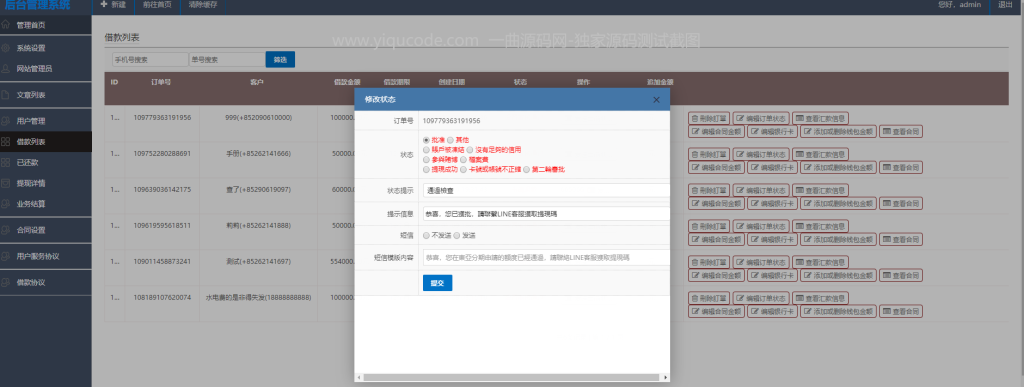Click the 合同设置 icon in sidebar
The image size is (1024, 387).
6,230
